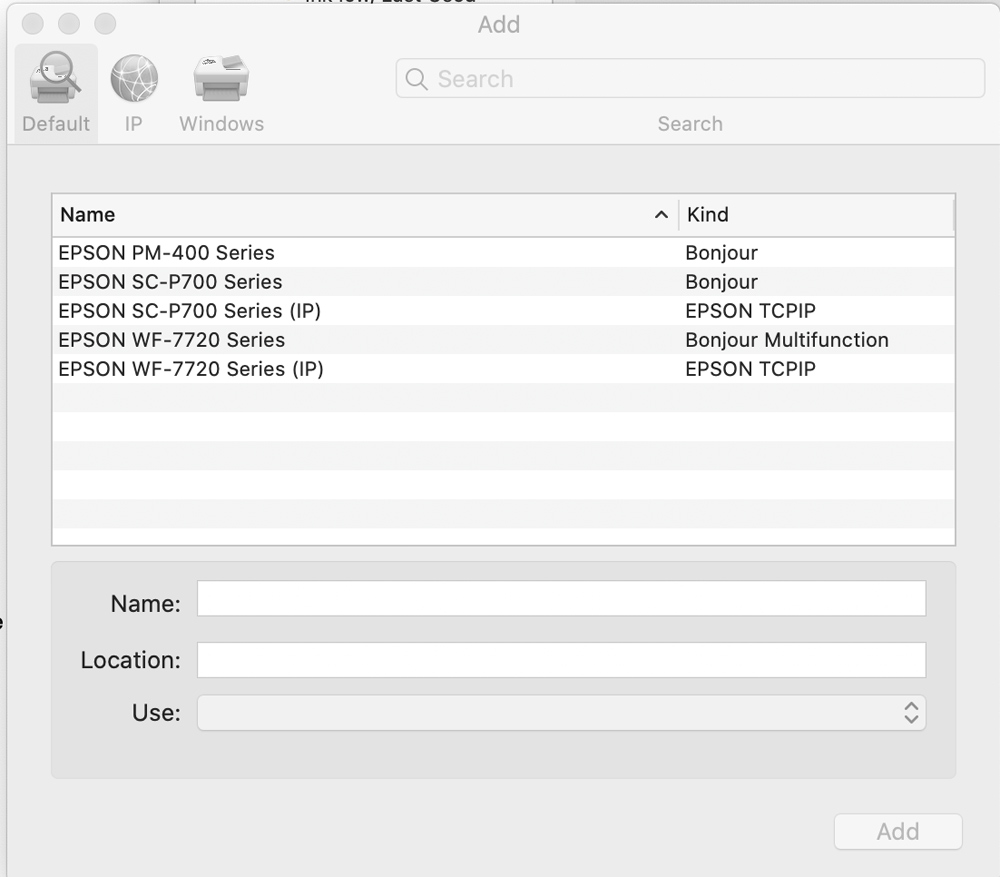Sort the list by the Name column header
This screenshot has width=1000, height=877.
pyautogui.click(x=300, y=215)
